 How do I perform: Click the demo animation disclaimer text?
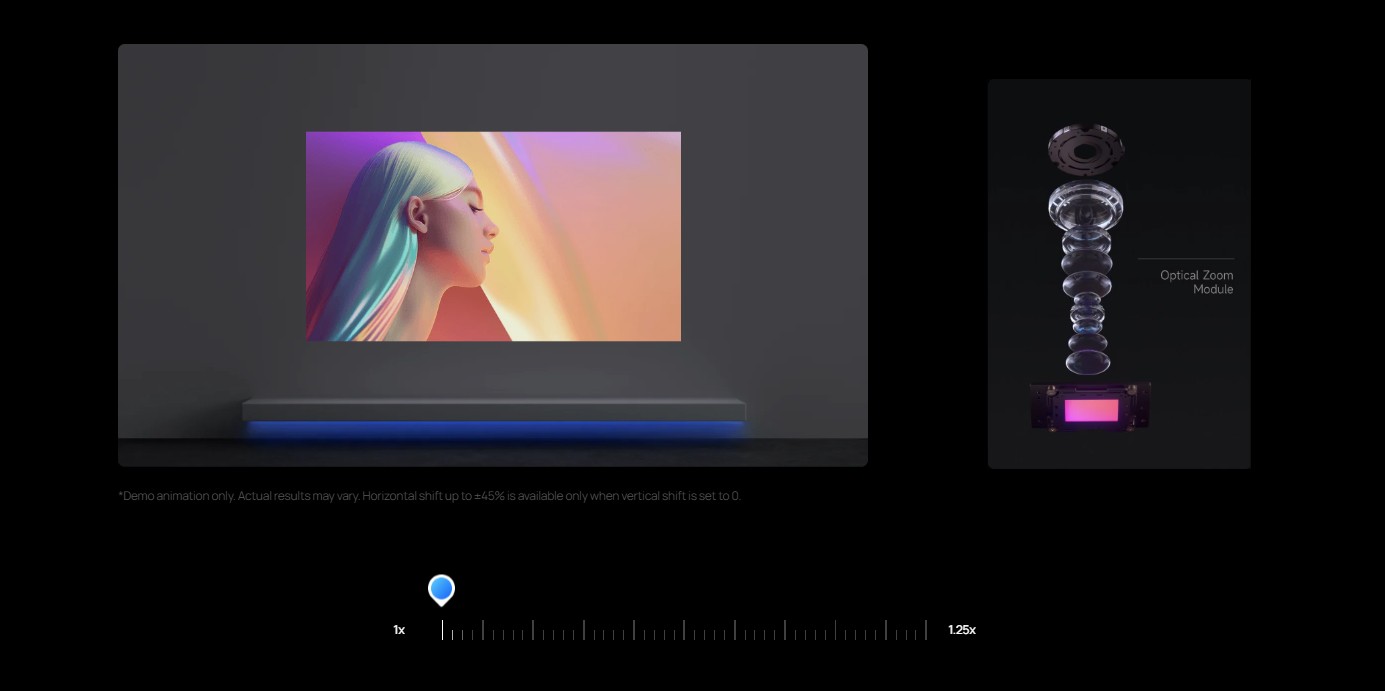point(429,496)
